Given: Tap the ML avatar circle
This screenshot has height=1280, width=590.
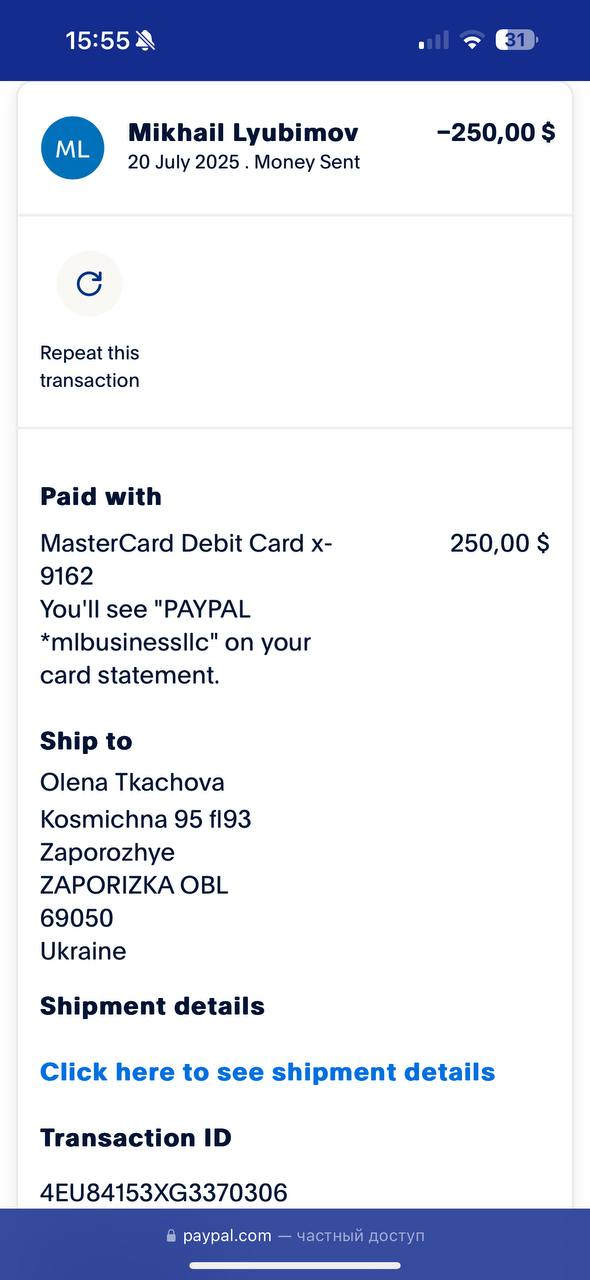Looking at the screenshot, I should tap(72, 148).
